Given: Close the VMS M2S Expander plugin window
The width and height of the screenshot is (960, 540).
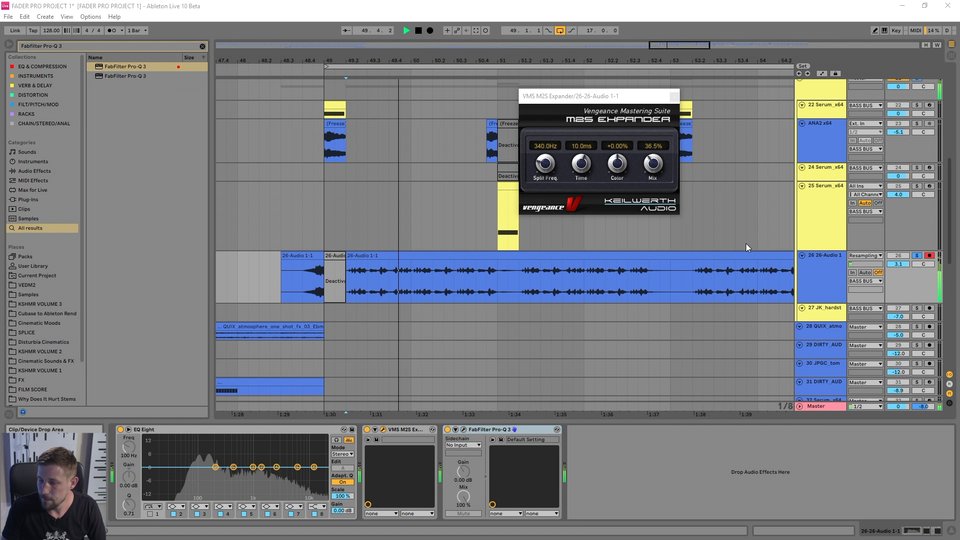Looking at the screenshot, I should coord(673,96).
